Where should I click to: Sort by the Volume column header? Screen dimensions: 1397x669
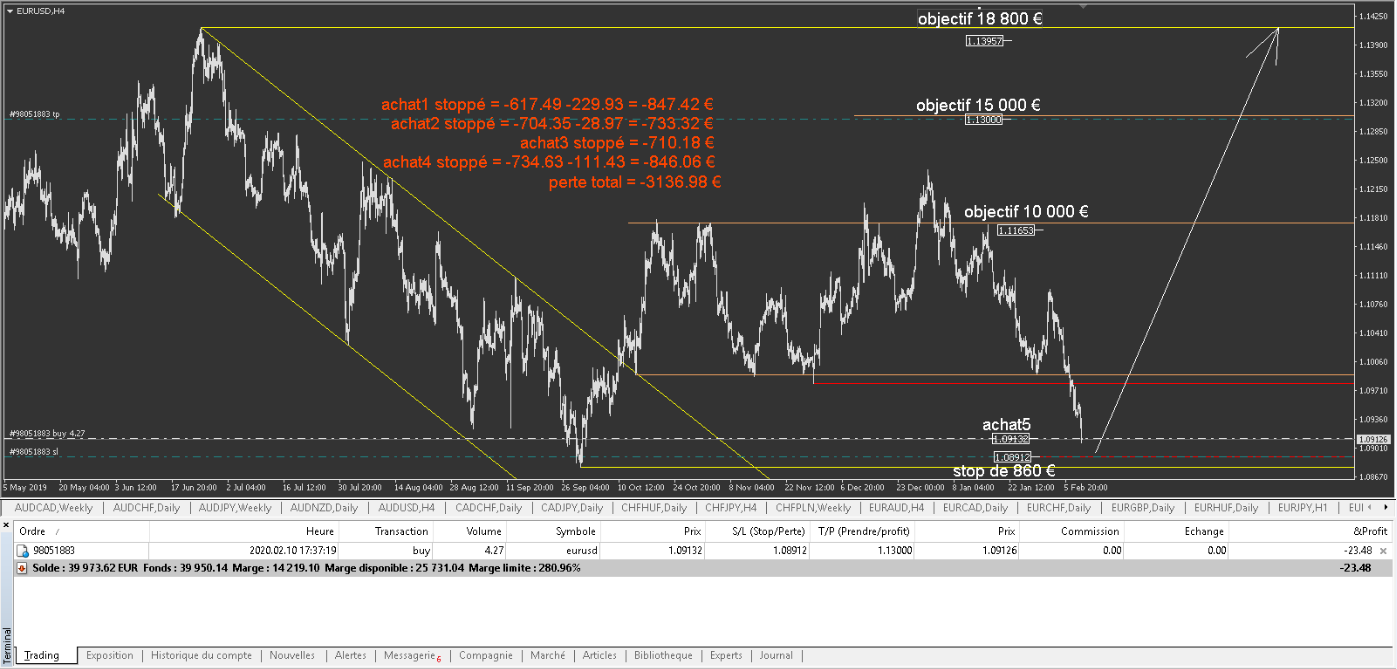point(469,532)
